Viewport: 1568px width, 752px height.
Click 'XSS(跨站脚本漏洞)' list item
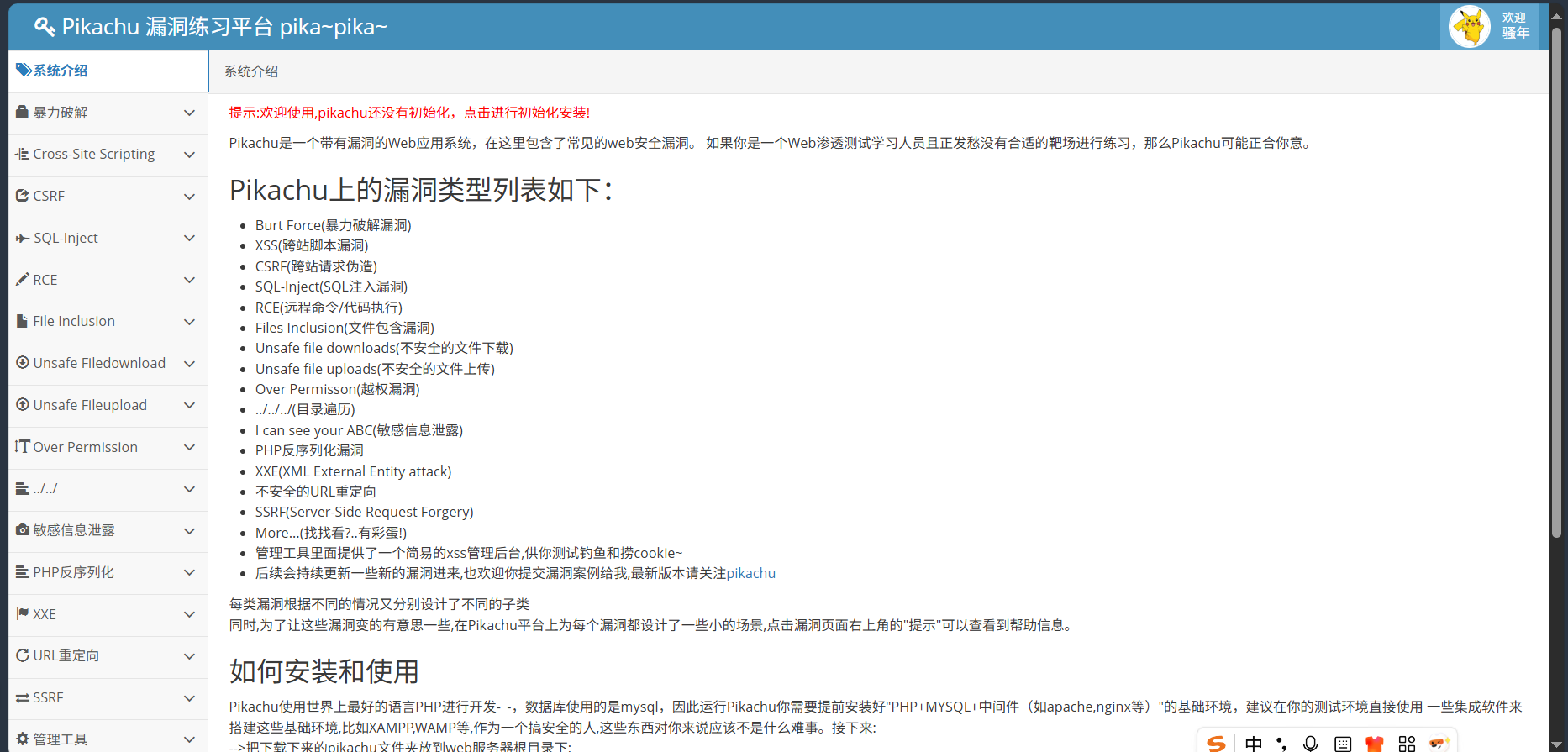312,245
